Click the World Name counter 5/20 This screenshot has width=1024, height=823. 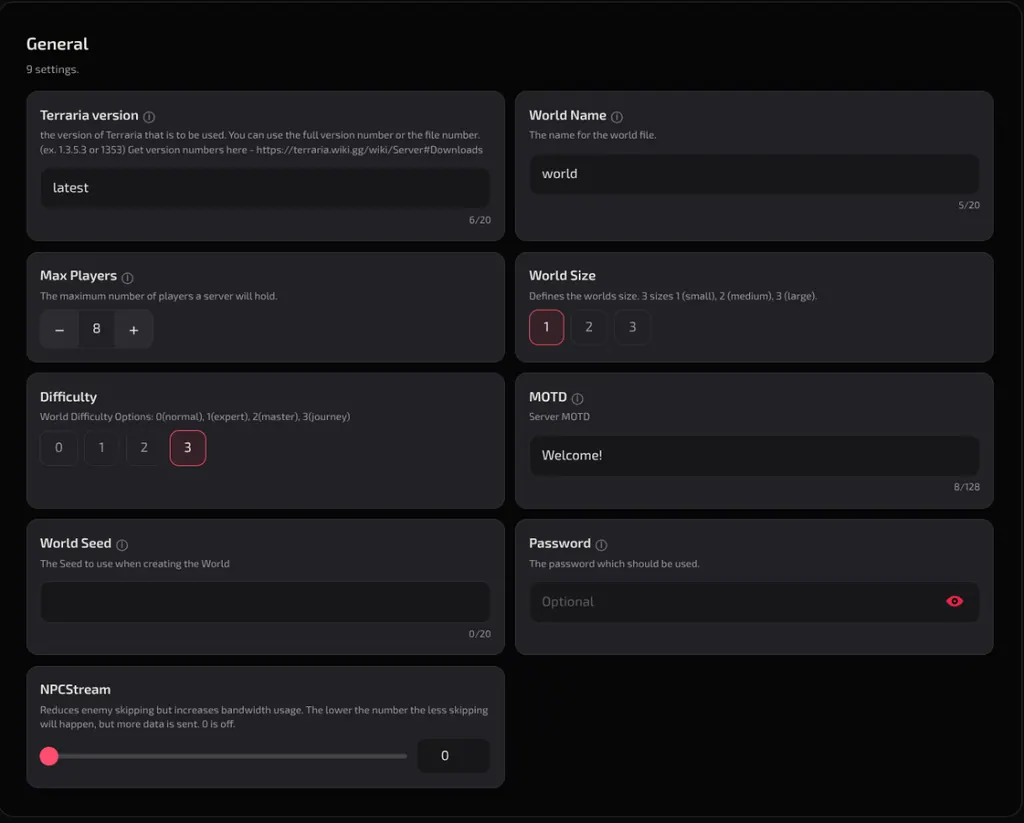pyautogui.click(x=969, y=205)
